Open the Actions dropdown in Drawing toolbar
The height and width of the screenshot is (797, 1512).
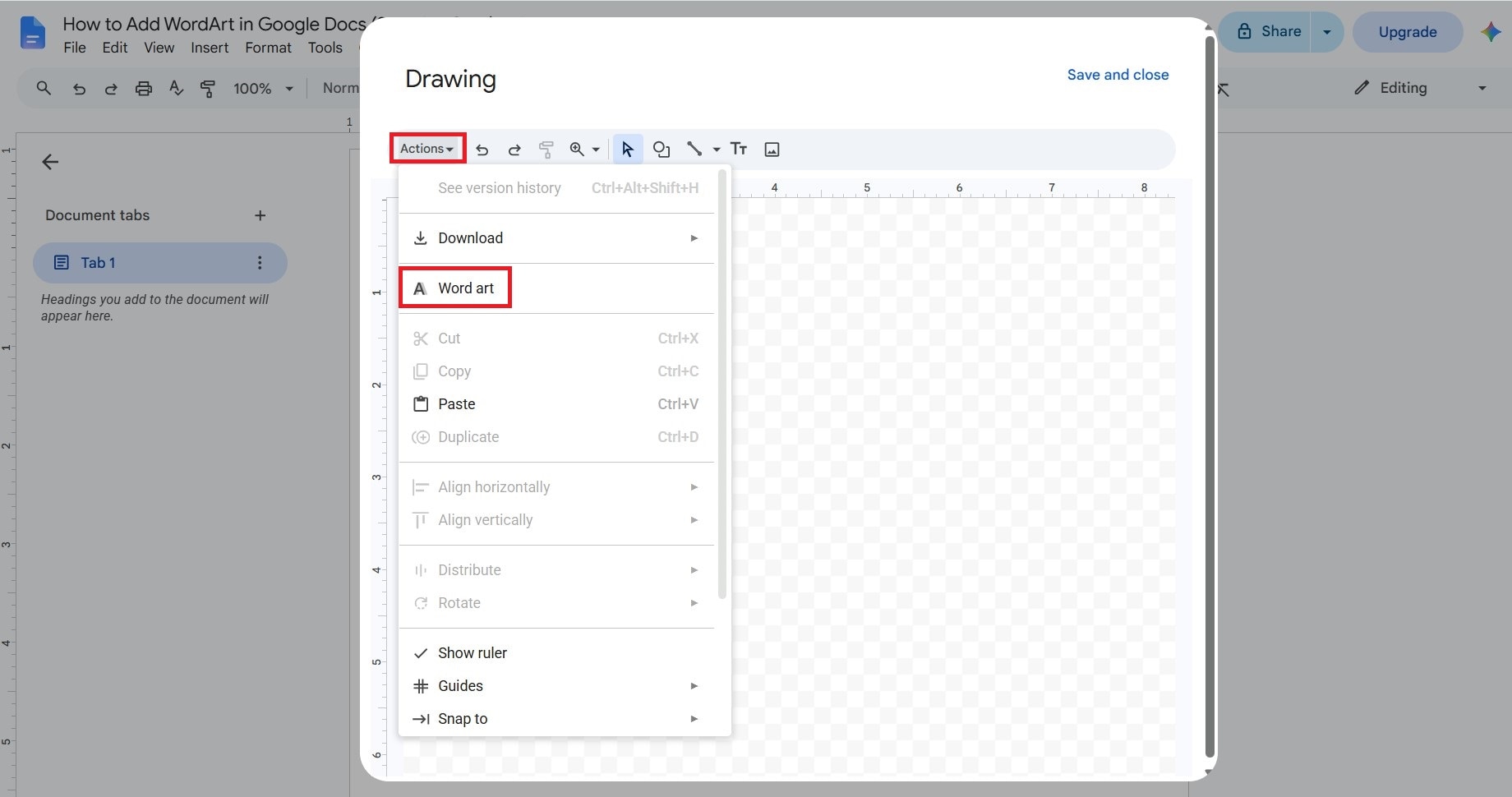[427, 149]
